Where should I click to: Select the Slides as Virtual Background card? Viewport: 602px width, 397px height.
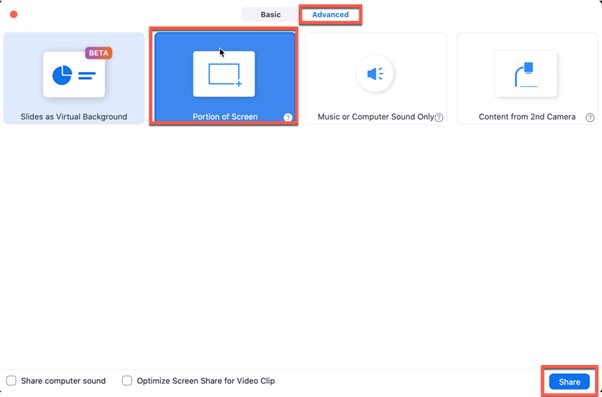(74, 78)
